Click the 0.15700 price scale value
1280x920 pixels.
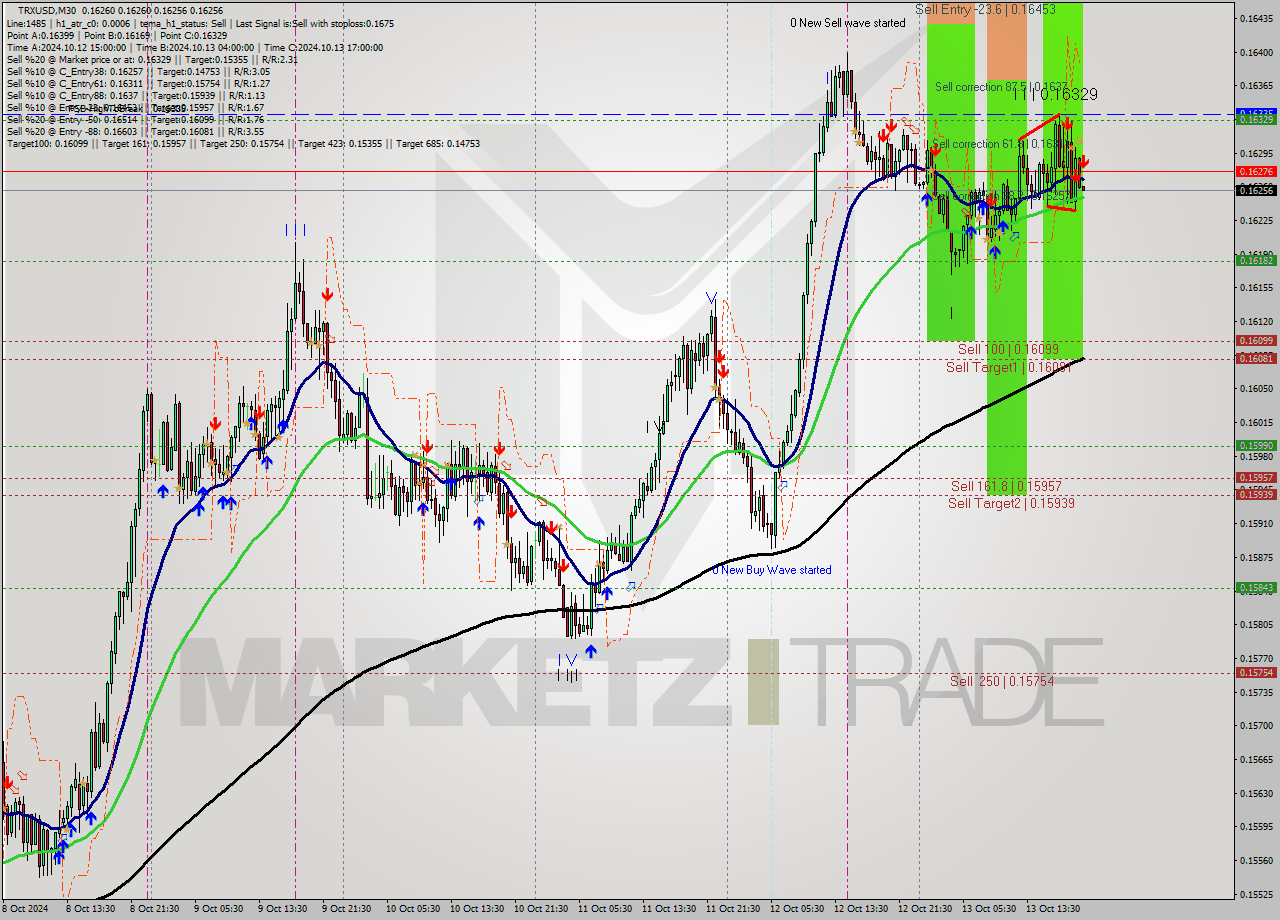pos(1256,725)
